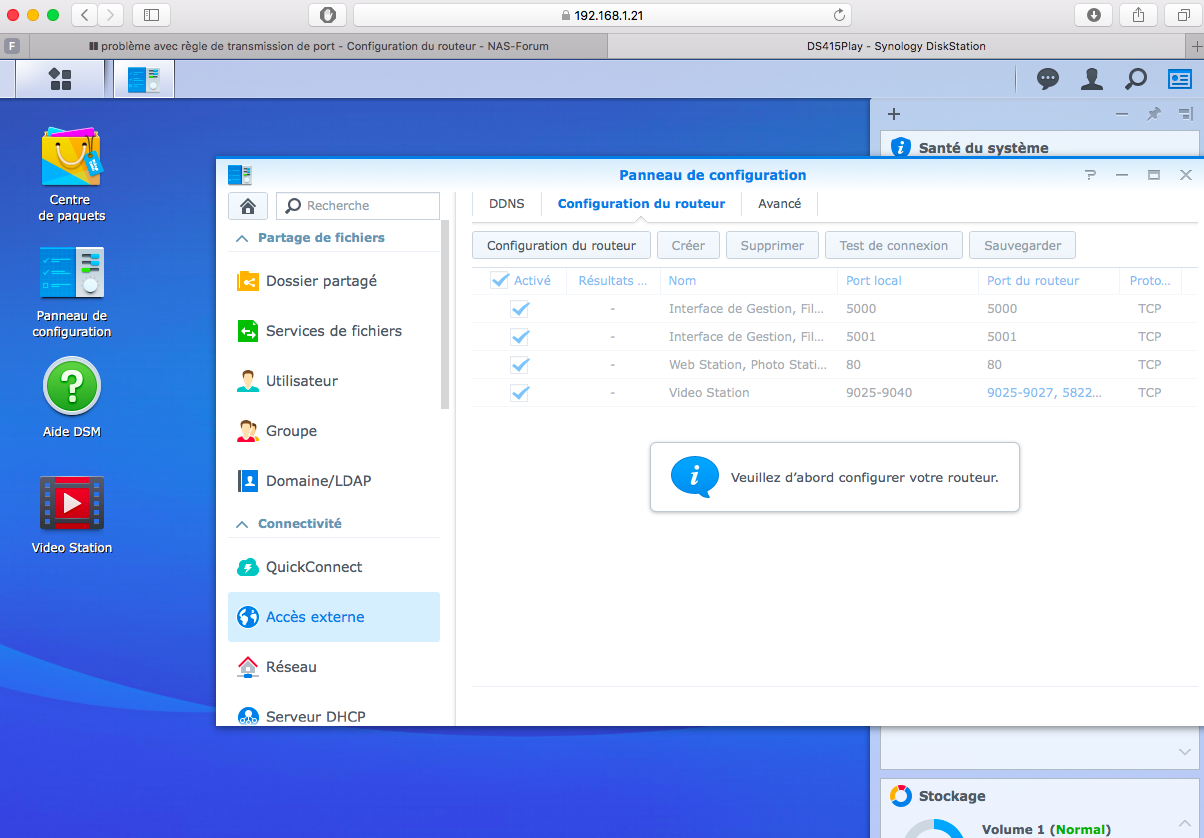1204x838 pixels.
Task: Click the Configuration du routeur button
Action: pyautogui.click(x=561, y=246)
